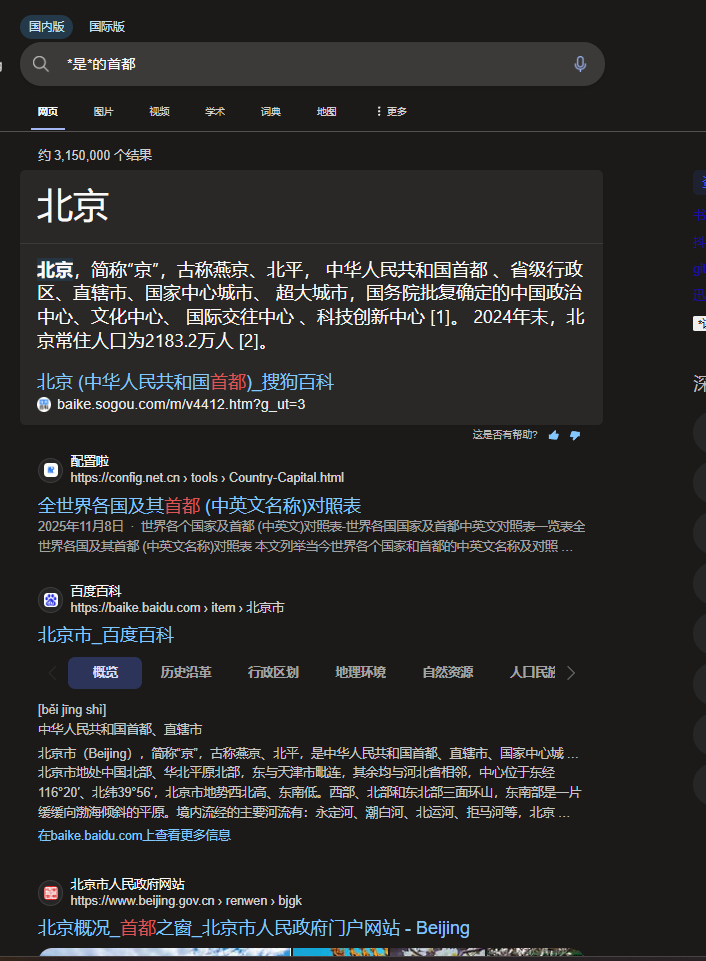This screenshot has width=706, height=961.
Task: Click 约 3,150,000 个结果 count text
Action: tap(94, 155)
